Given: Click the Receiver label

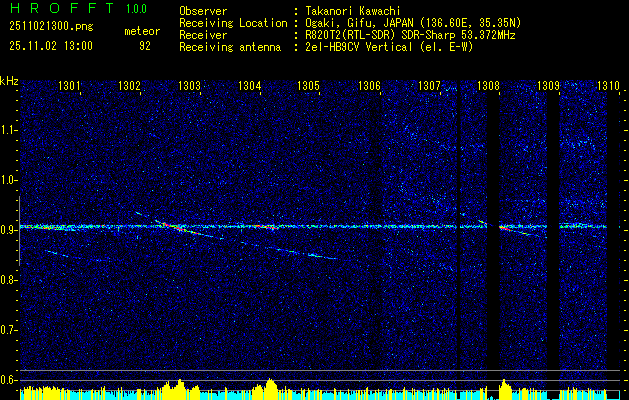Looking at the screenshot, I should click(x=203, y=35).
